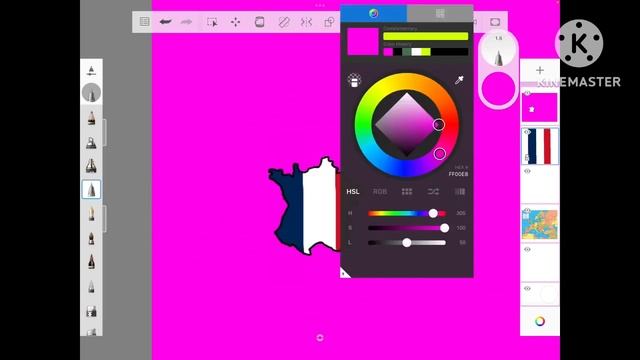This screenshot has width=640, height=360.
Task: Select the highlighted ink pen brush
Action: pos(91,189)
